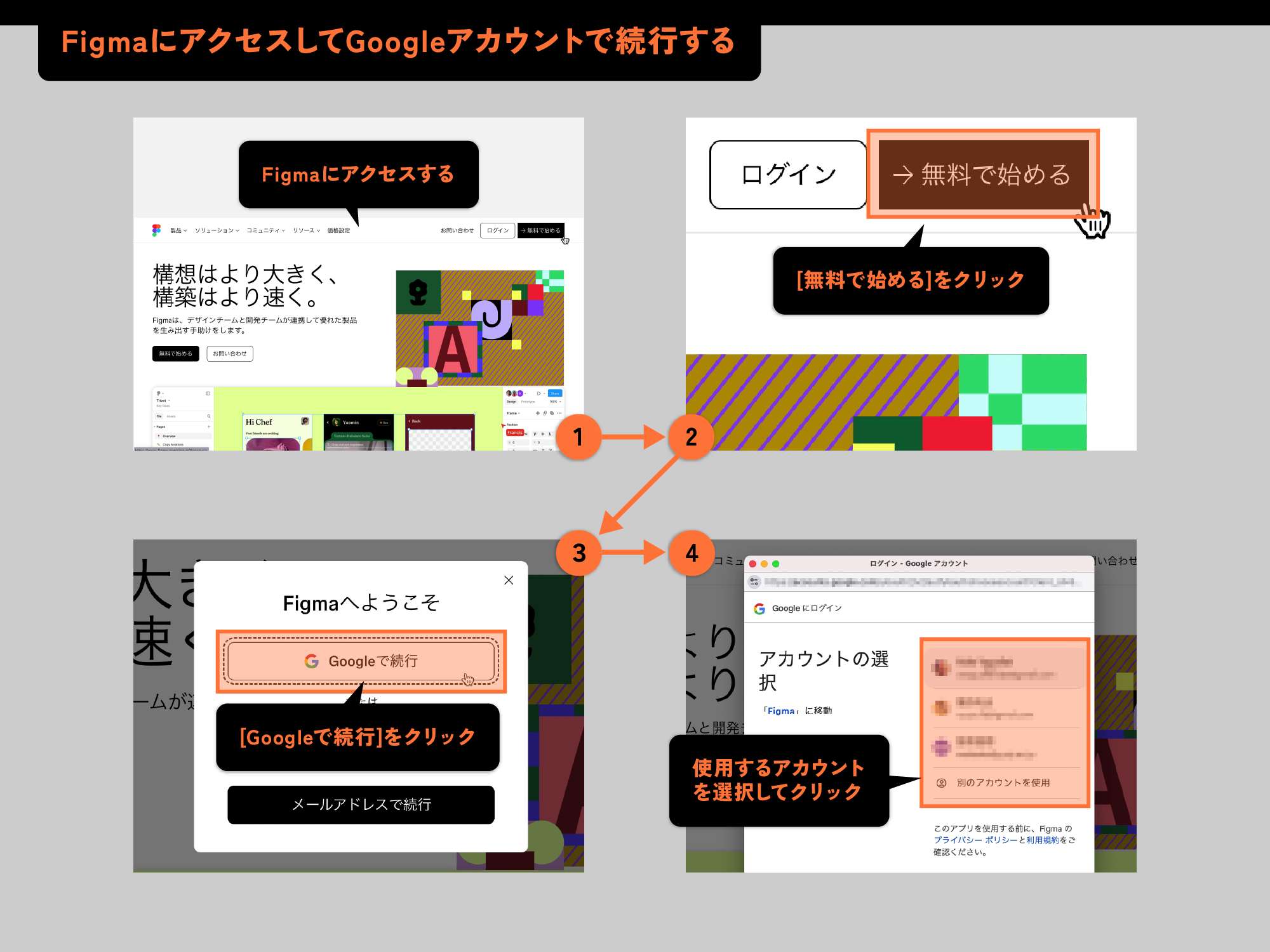Open the プライバシー ポリシー link

point(975,840)
